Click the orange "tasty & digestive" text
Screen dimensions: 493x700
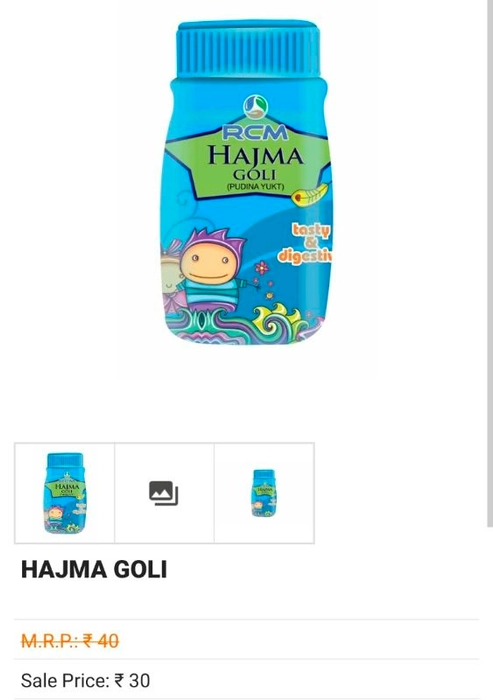pos(305,243)
